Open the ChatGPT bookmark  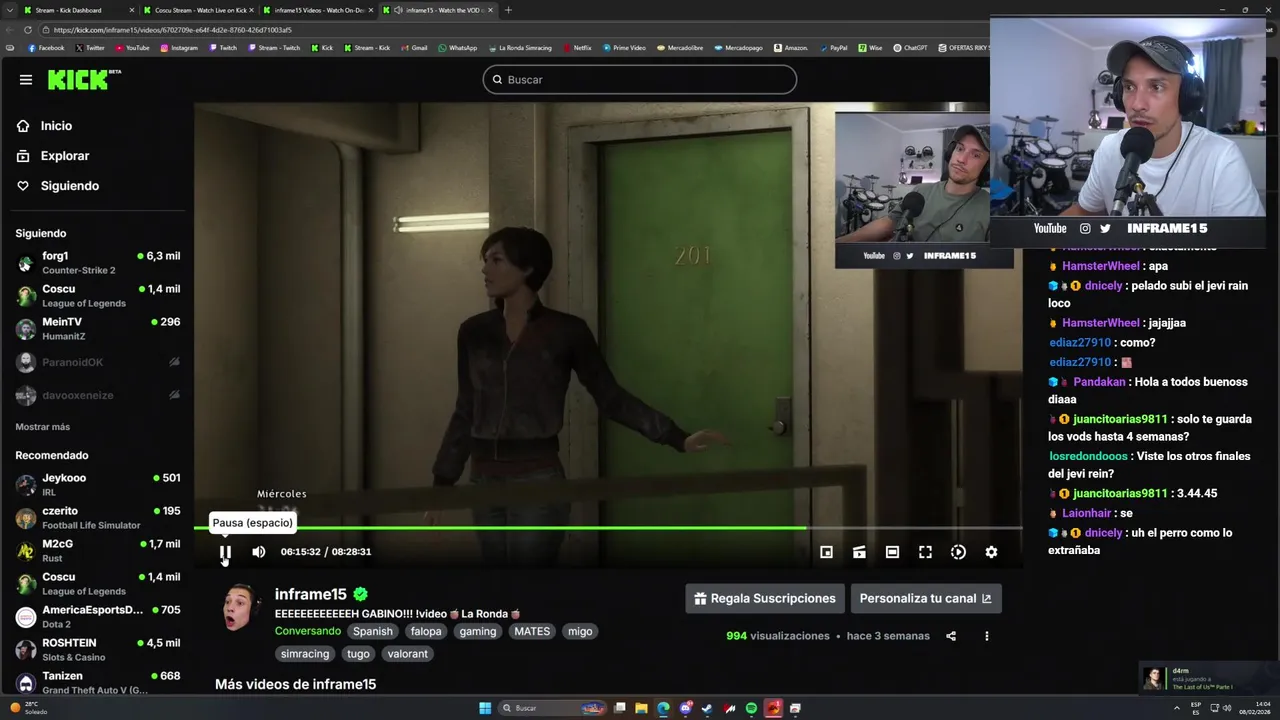tap(910, 48)
